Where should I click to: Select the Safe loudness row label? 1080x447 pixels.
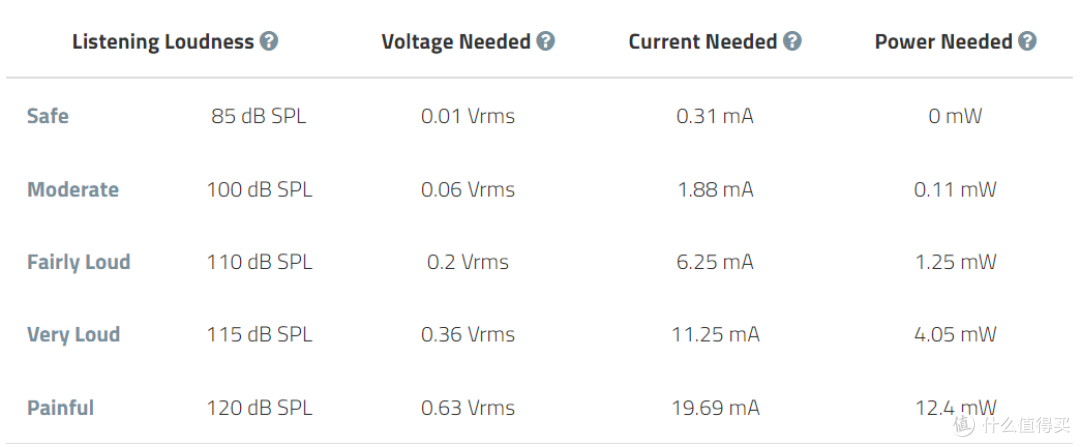[x=48, y=116]
